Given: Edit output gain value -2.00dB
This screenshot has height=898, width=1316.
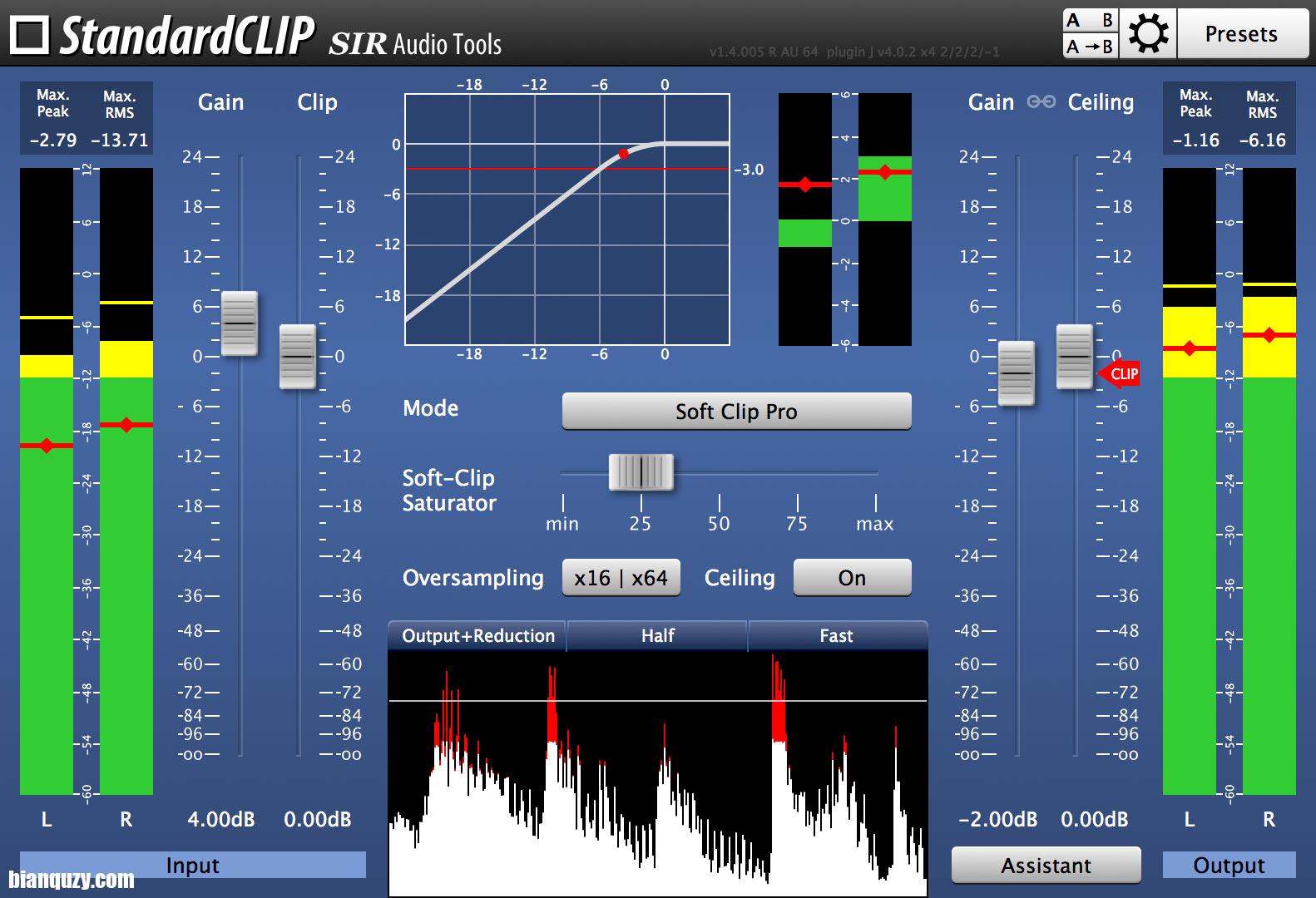Looking at the screenshot, I should [997, 820].
